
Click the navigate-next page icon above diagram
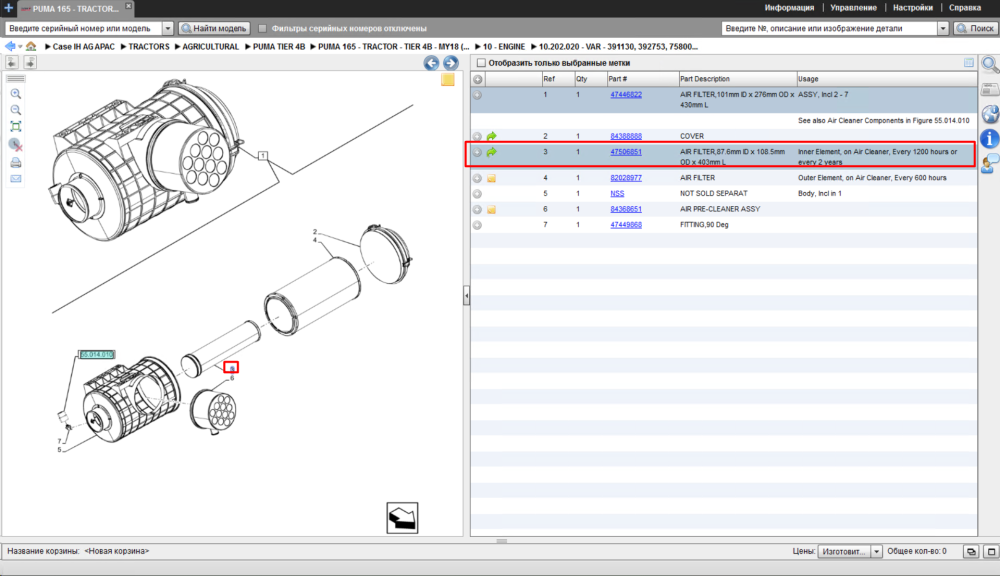coord(30,62)
